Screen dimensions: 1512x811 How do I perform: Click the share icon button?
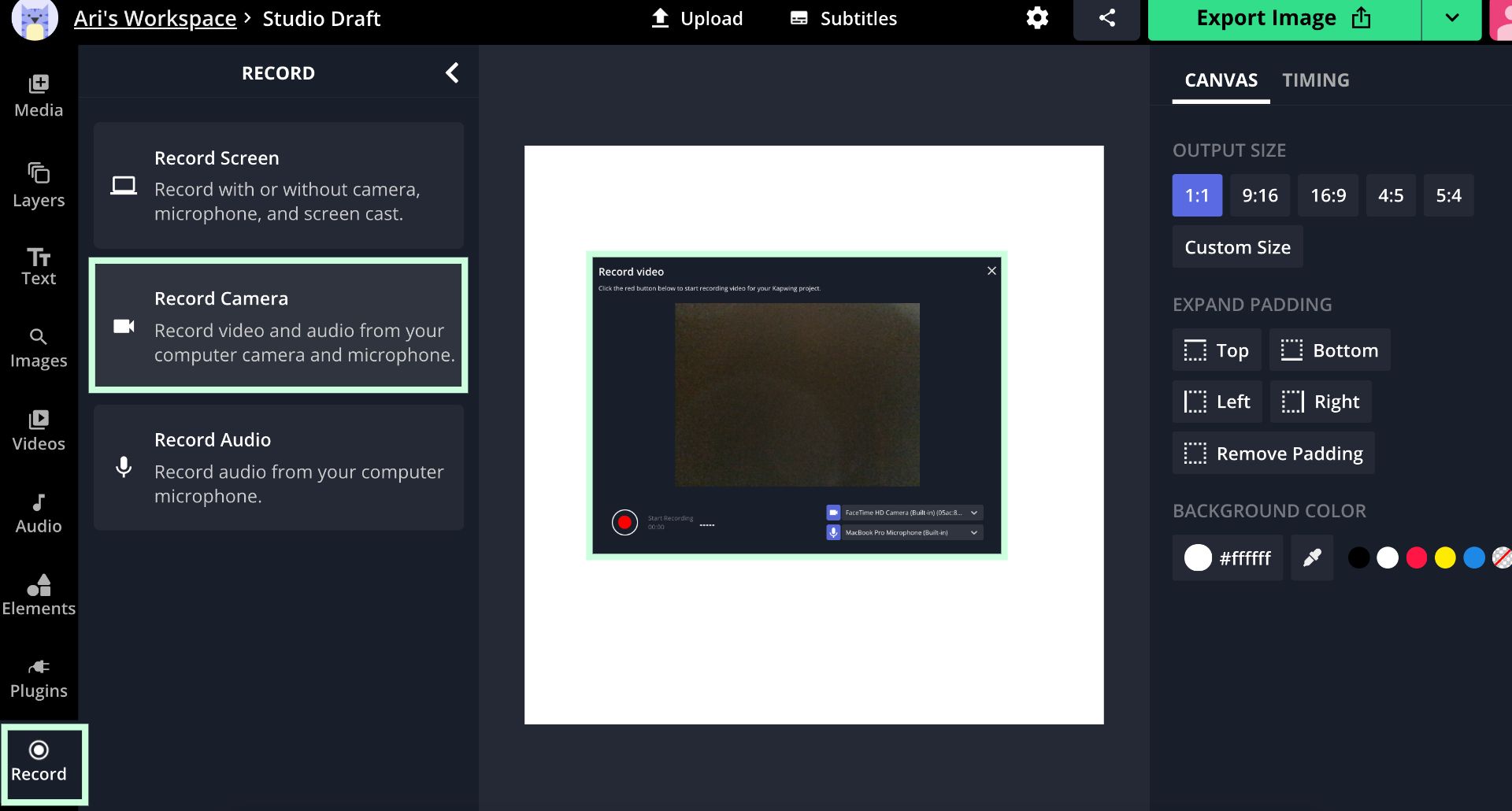click(x=1106, y=18)
